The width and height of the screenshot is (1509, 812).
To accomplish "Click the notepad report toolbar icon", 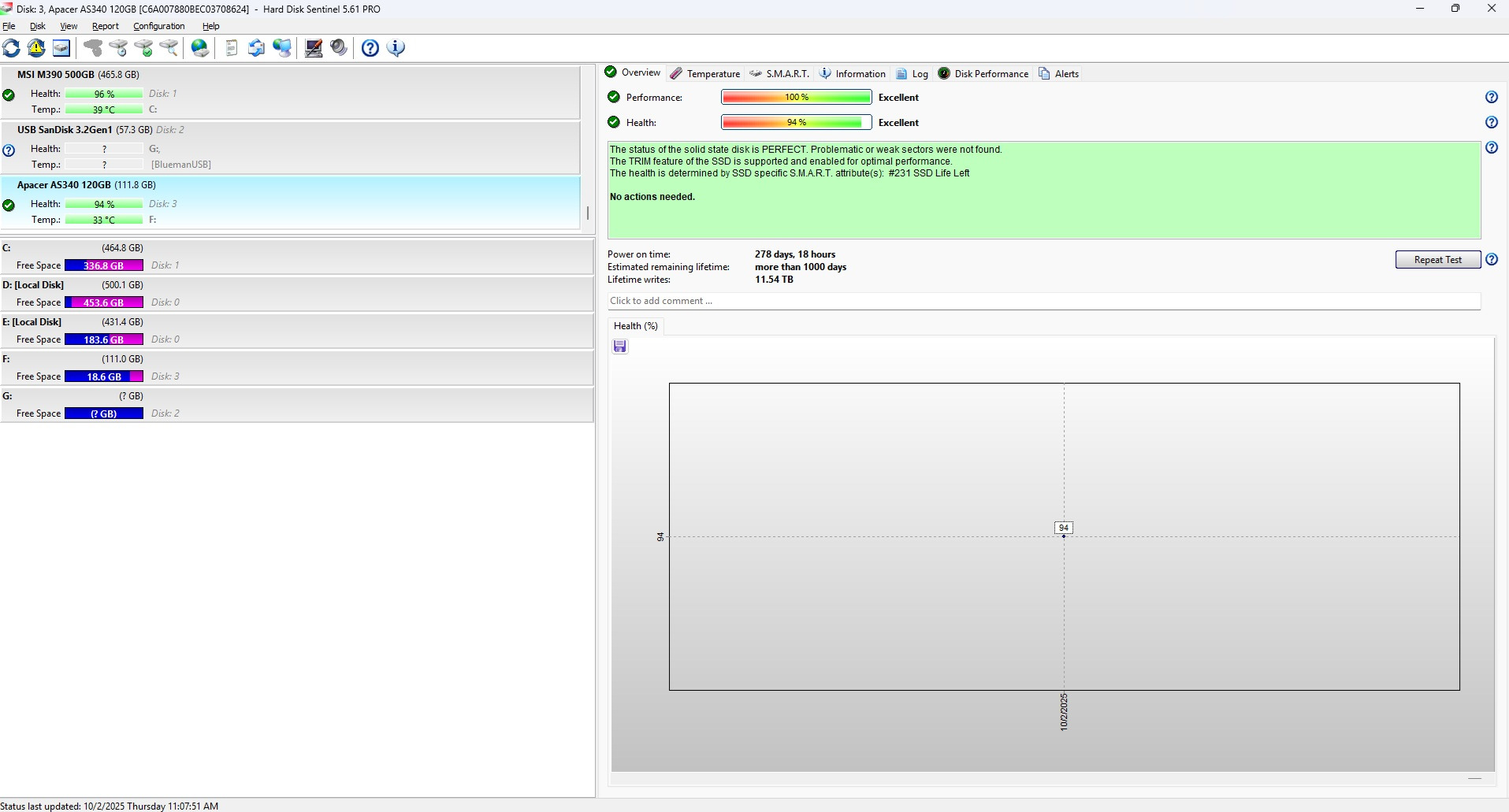I will (x=231, y=48).
